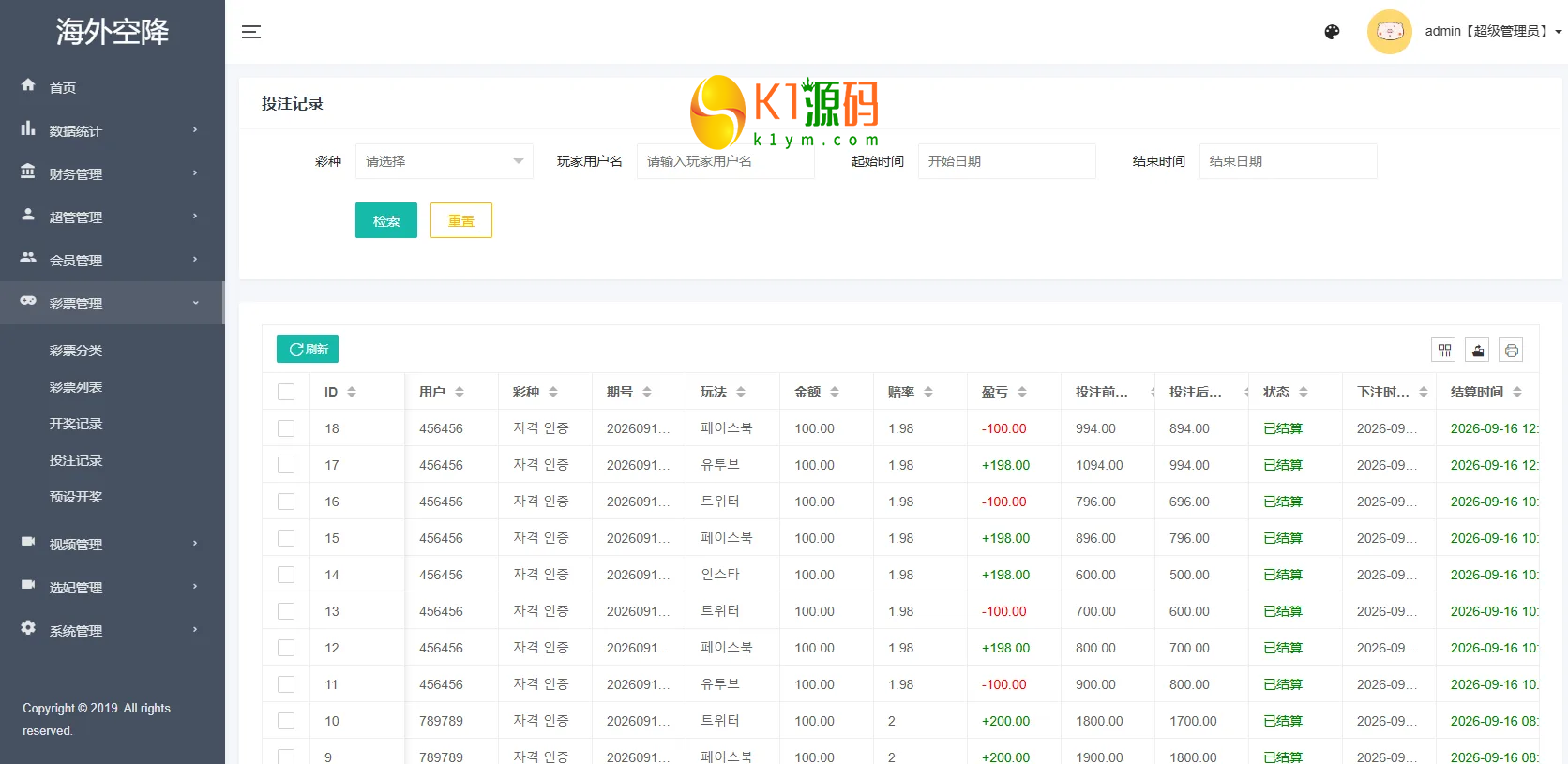Viewport: 1568px width, 764px height.
Task: Click the camera icon for 视频管理
Action: point(28,542)
